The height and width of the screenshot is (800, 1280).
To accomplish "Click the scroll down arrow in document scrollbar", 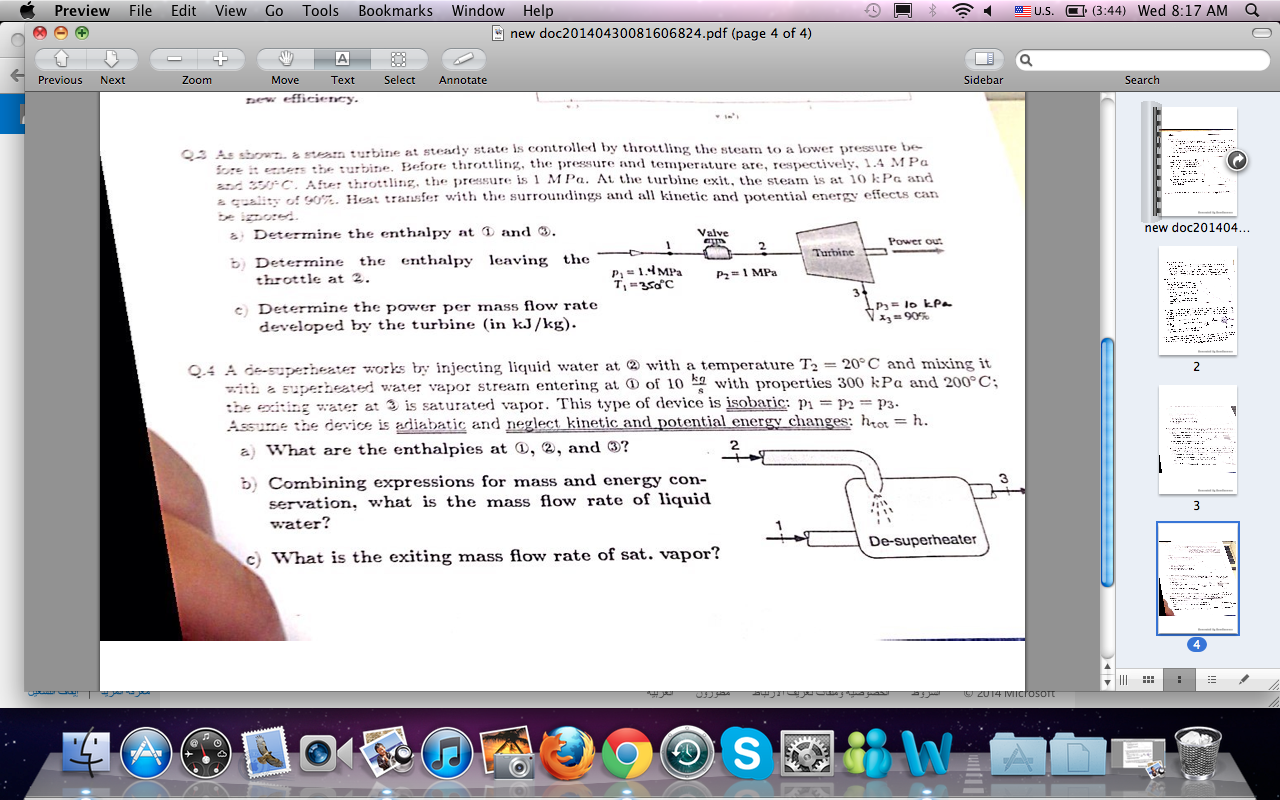I will coord(1107,680).
